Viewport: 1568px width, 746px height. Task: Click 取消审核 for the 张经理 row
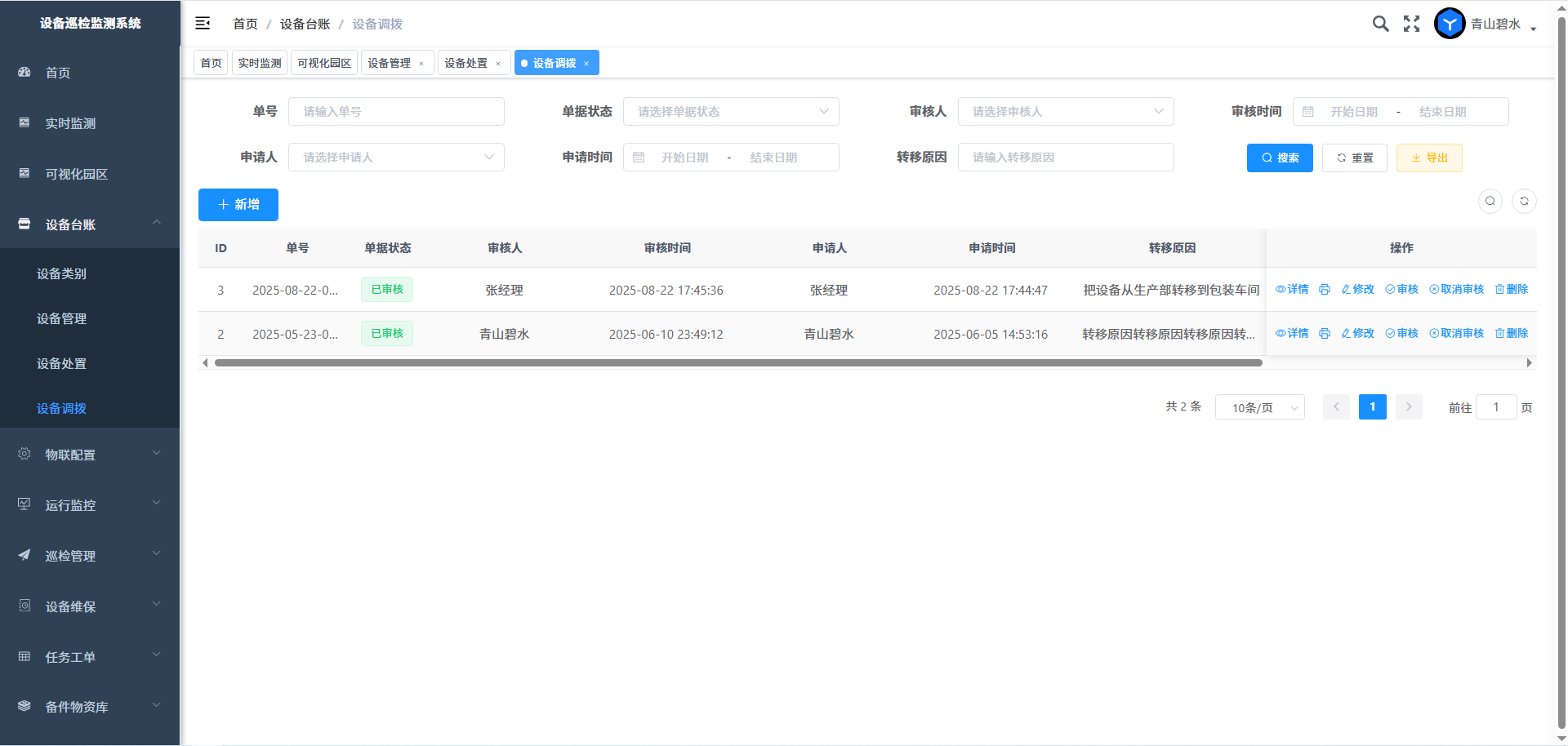point(1456,290)
